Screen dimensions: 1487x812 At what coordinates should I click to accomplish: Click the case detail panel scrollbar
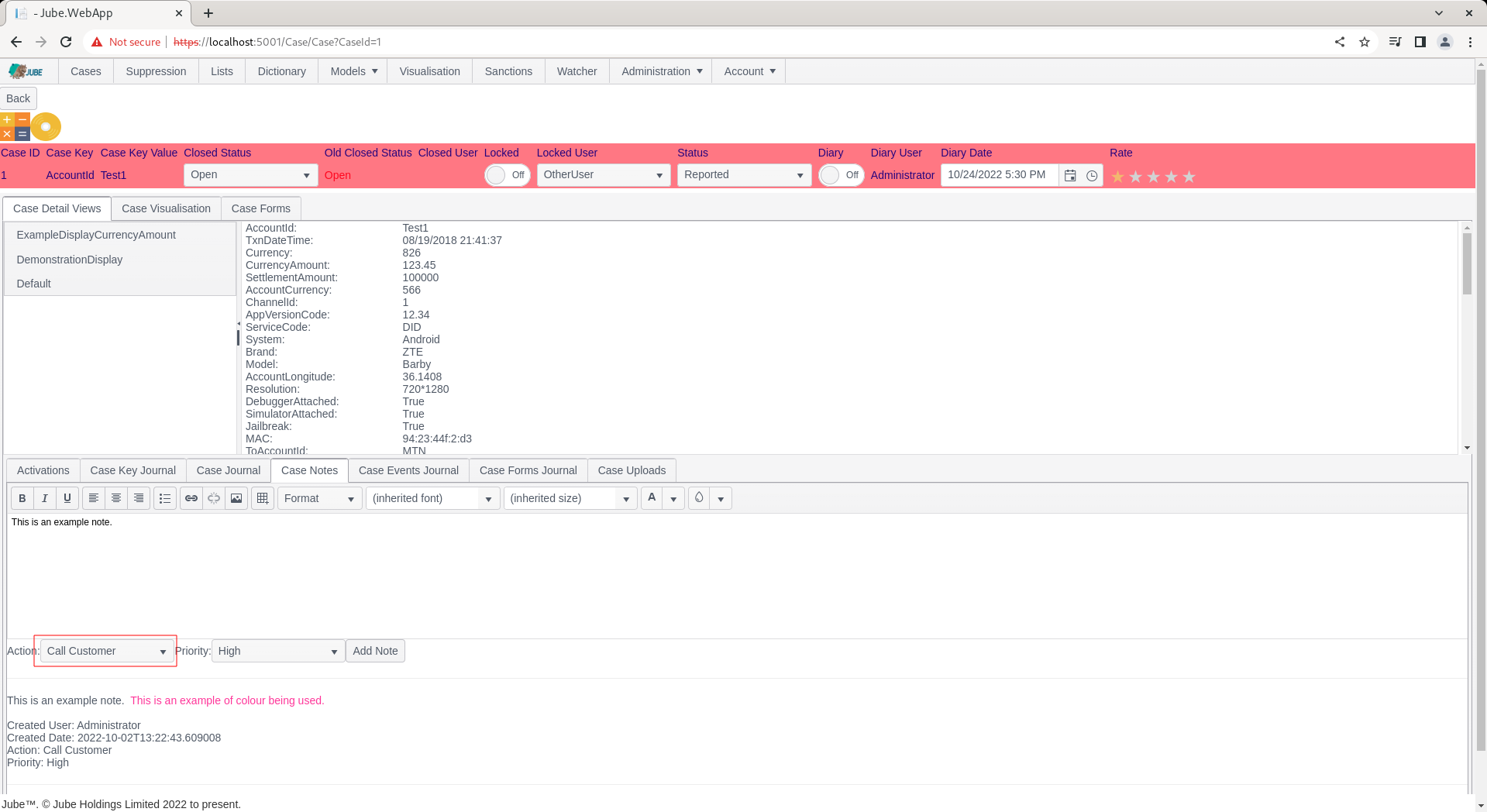(1467, 263)
